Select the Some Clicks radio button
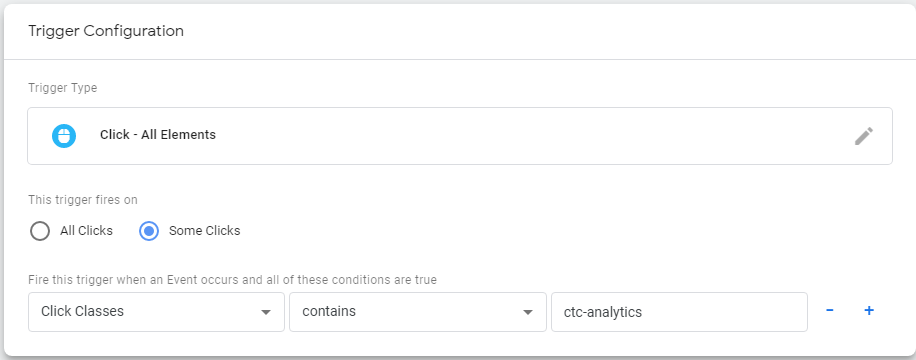The image size is (916, 360). pyautogui.click(x=149, y=231)
